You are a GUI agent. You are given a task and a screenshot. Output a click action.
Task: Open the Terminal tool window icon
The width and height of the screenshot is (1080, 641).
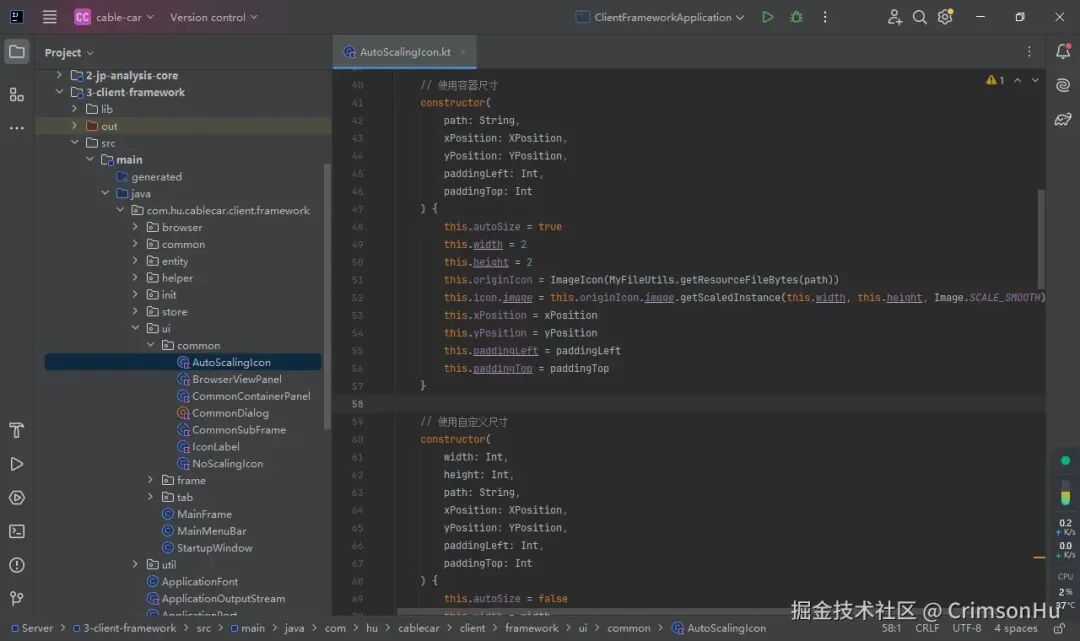[x=17, y=532]
